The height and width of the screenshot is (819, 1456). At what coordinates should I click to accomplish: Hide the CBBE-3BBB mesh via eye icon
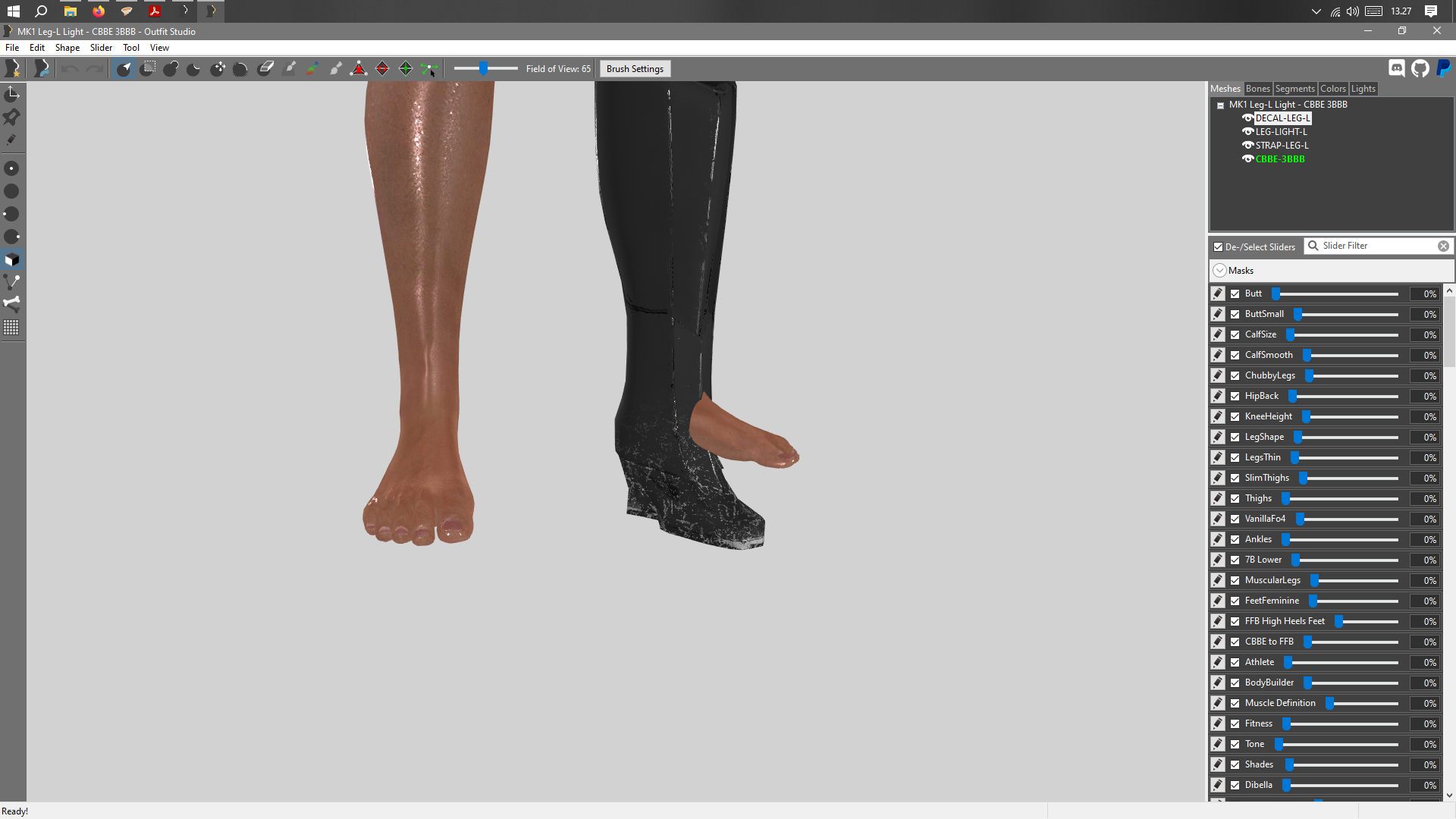(1247, 159)
